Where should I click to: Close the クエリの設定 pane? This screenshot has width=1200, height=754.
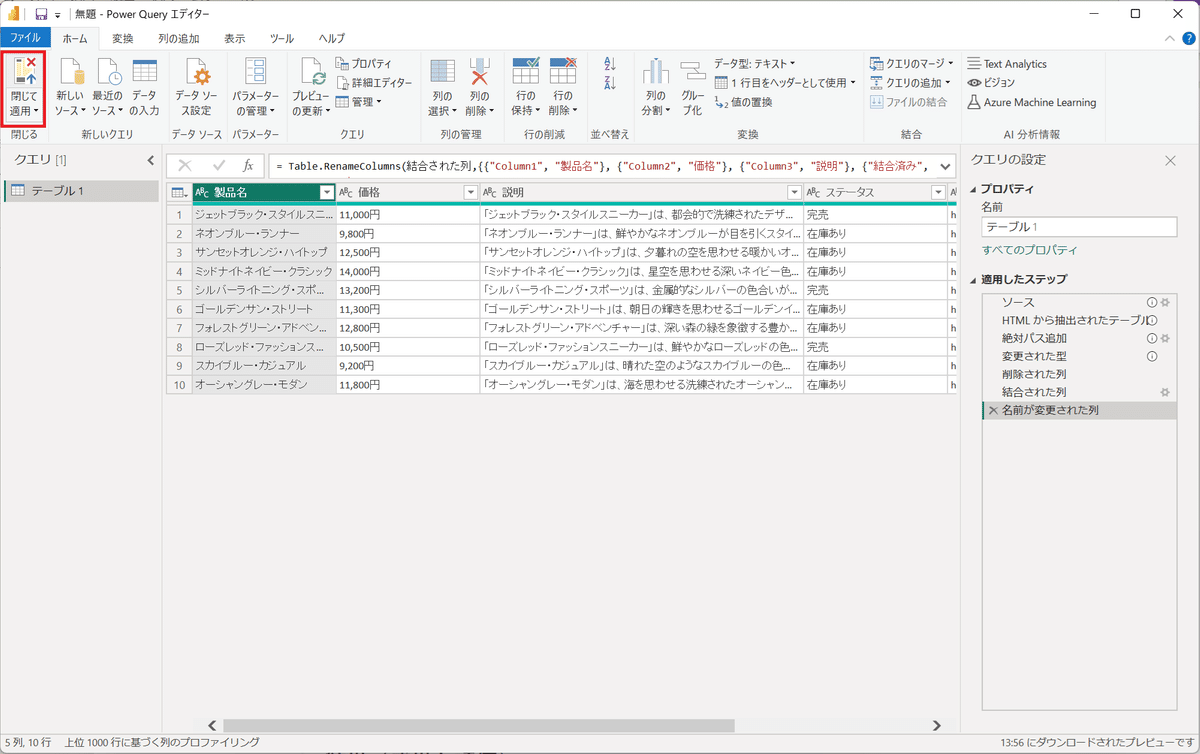[x=1170, y=160]
